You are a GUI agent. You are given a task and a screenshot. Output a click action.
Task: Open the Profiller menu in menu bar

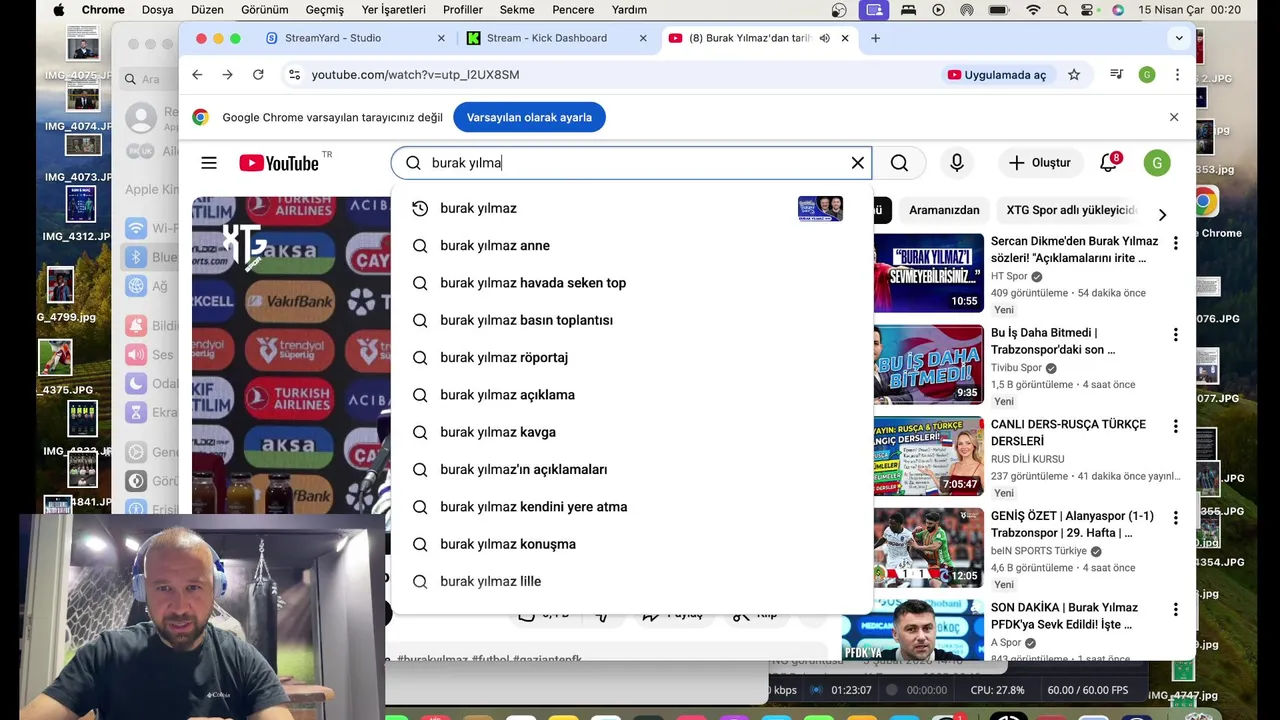pos(462,10)
